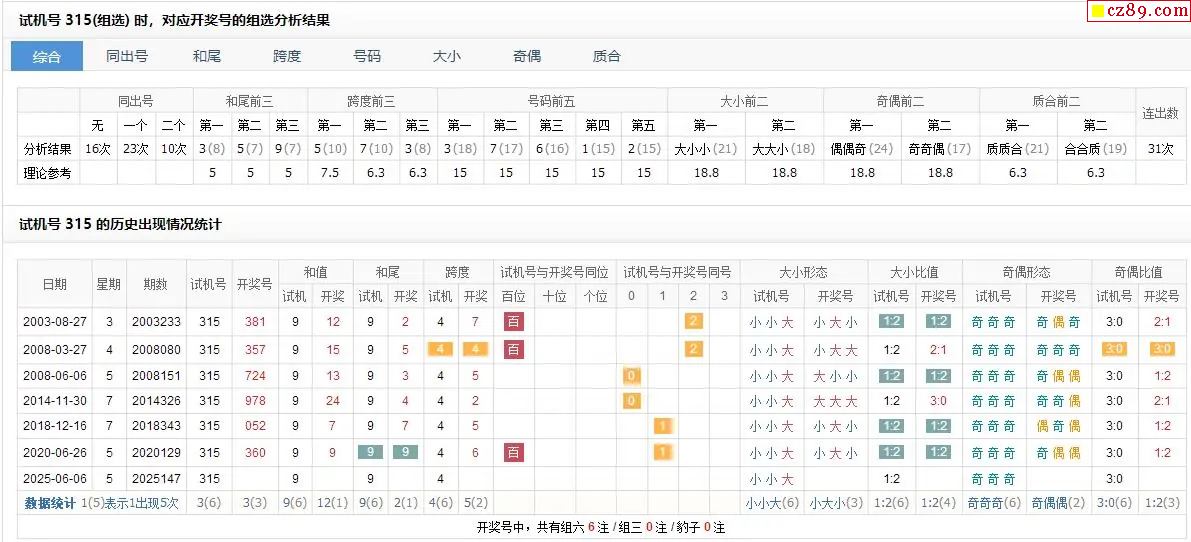Click the date cell 2025-06-06

tap(55, 478)
